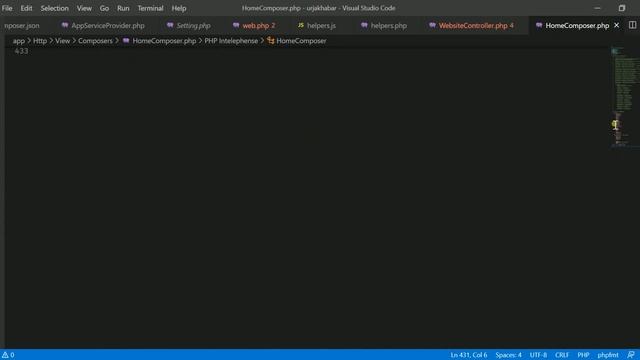Select the HomeComposer.php tab

tap(577, 25)
